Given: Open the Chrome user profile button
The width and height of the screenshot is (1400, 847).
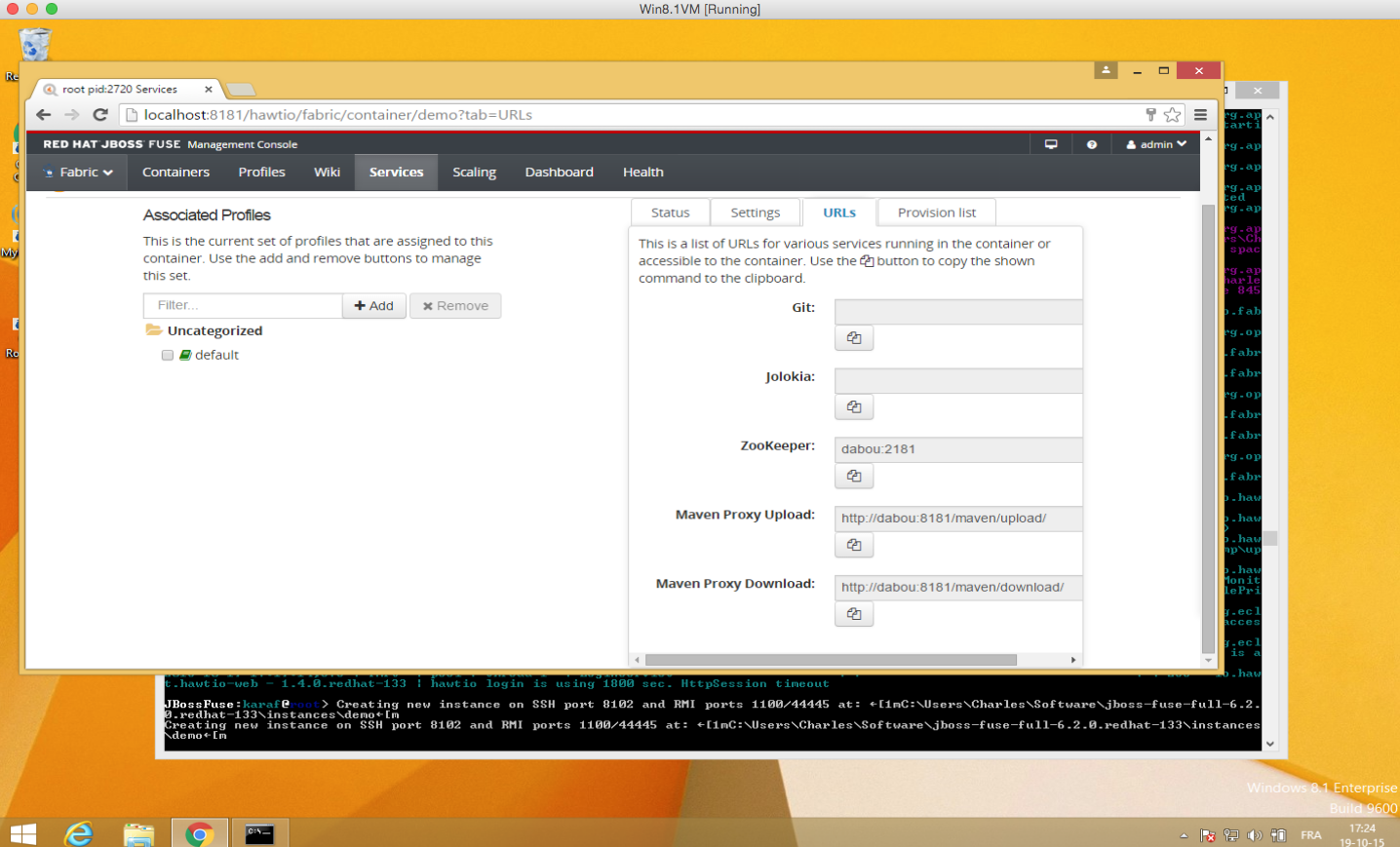Looking at the screenshot, I should tap(1106, 70).
